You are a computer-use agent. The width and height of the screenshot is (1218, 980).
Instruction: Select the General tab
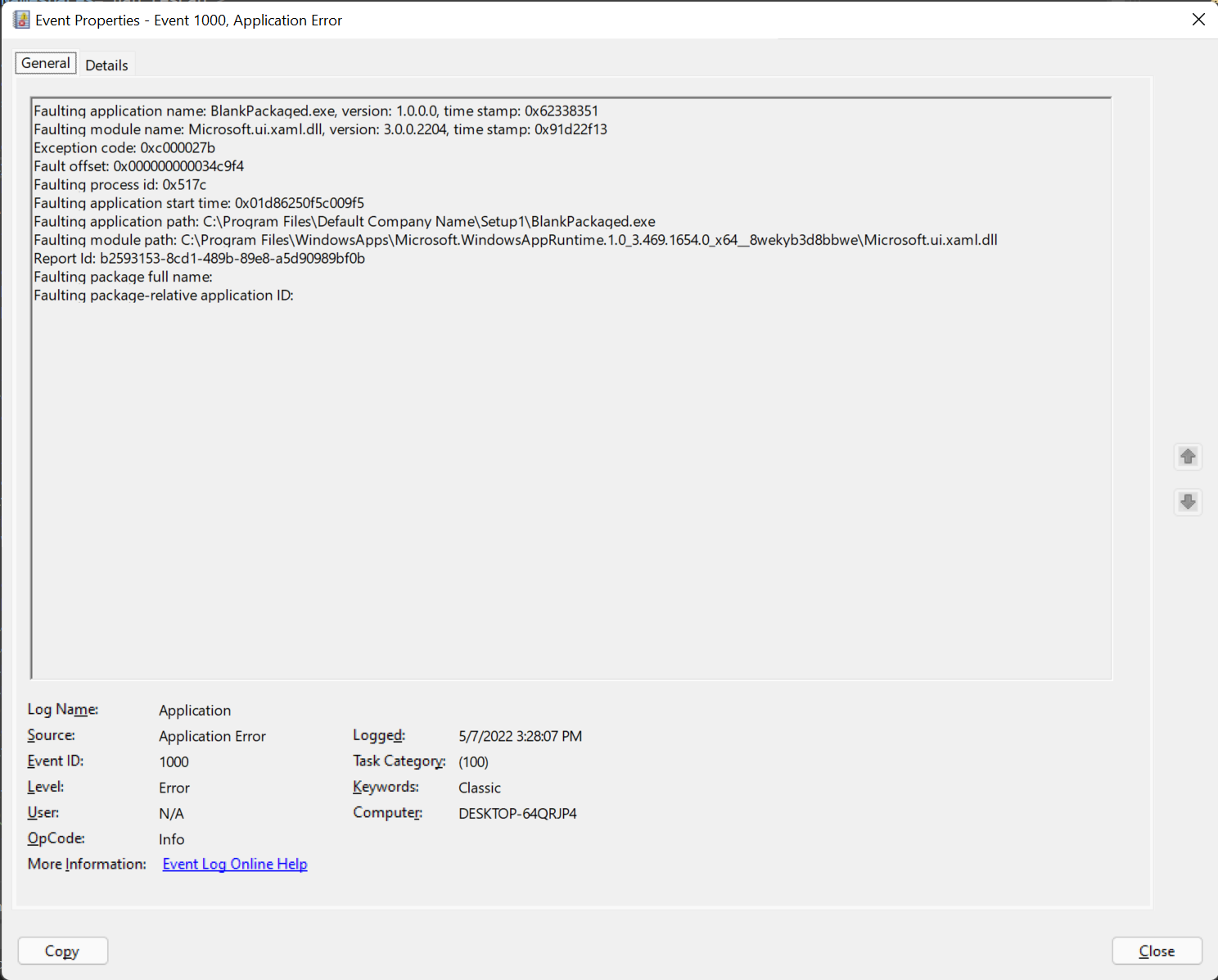tap(45, 62)
